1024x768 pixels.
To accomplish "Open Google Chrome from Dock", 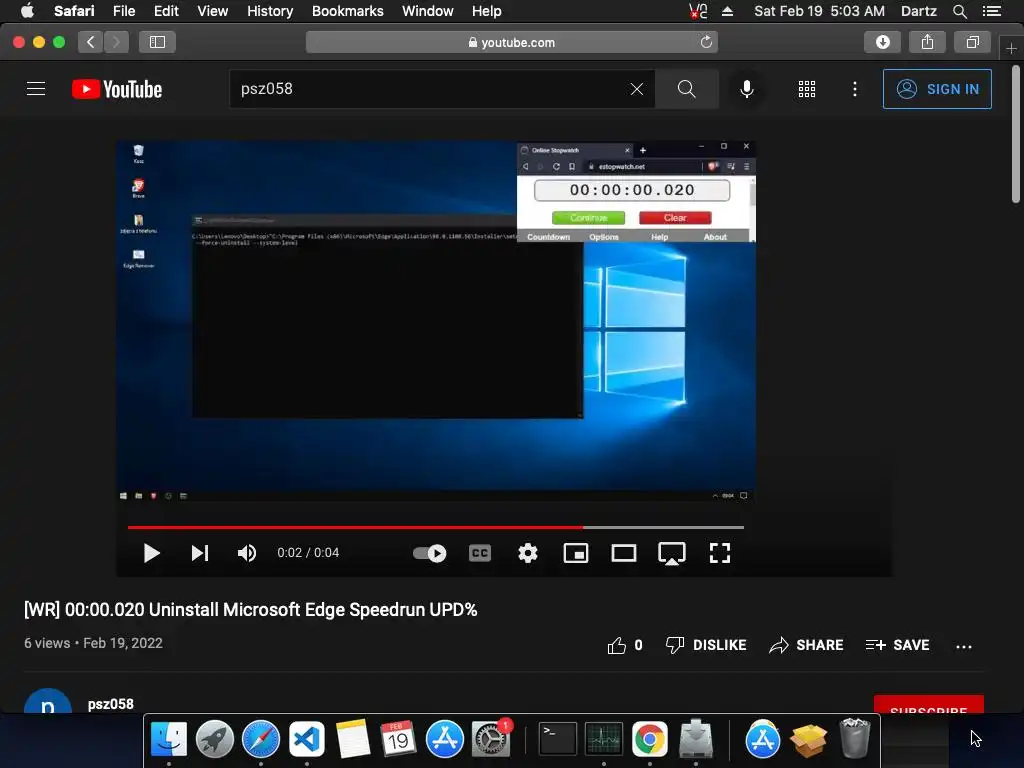I will [649, 739].
